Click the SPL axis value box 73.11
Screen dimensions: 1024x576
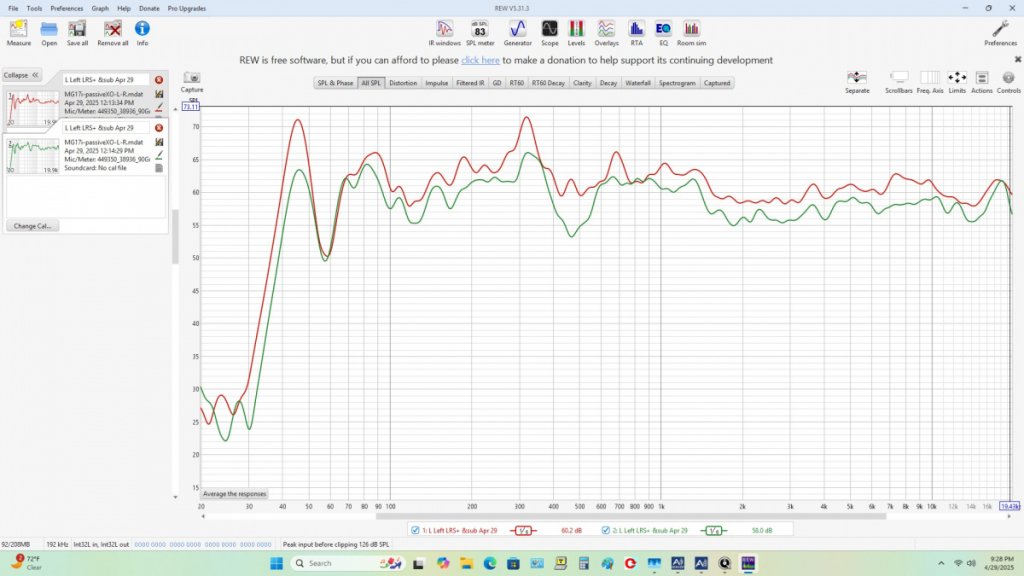[191, 106]
